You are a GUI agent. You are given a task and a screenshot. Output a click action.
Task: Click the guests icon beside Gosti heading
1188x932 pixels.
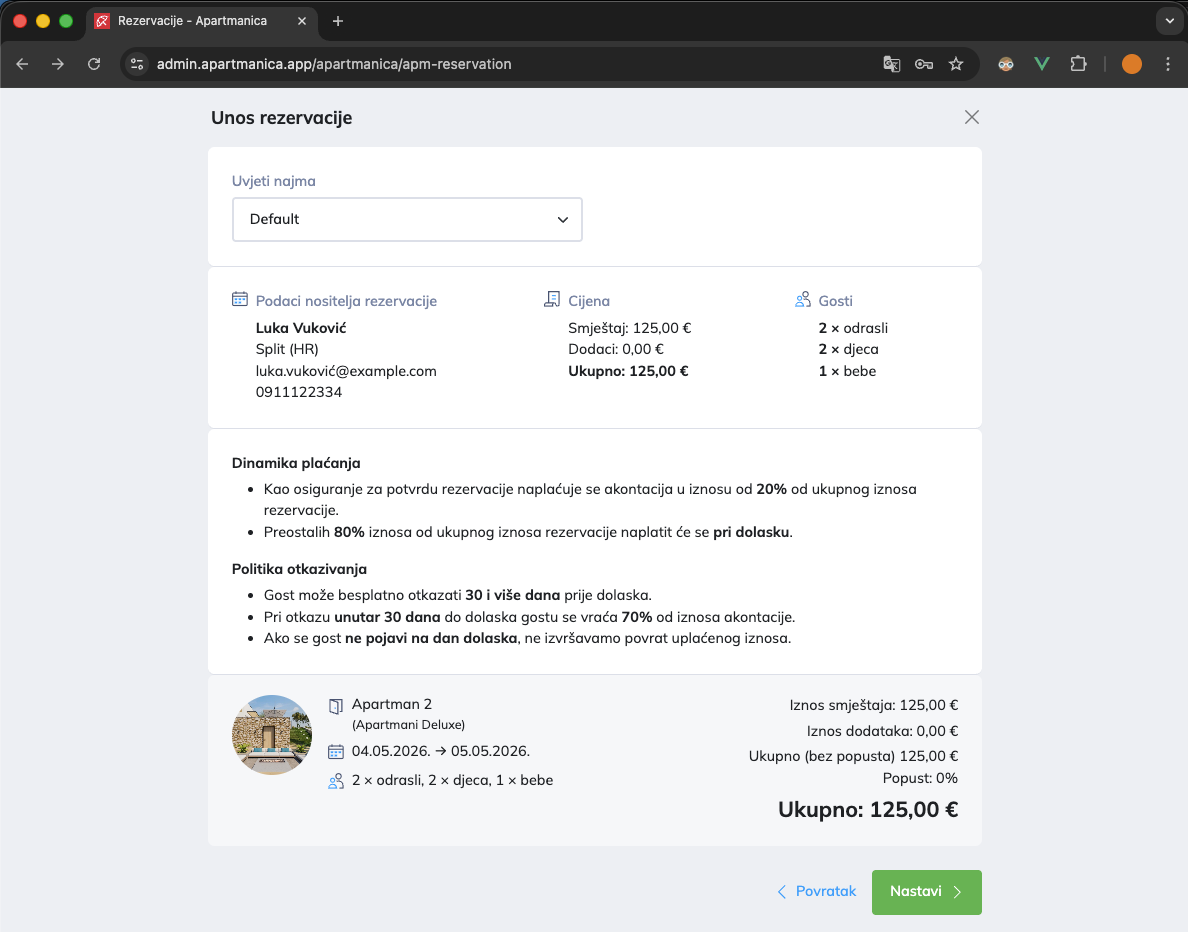coord(802,299)
